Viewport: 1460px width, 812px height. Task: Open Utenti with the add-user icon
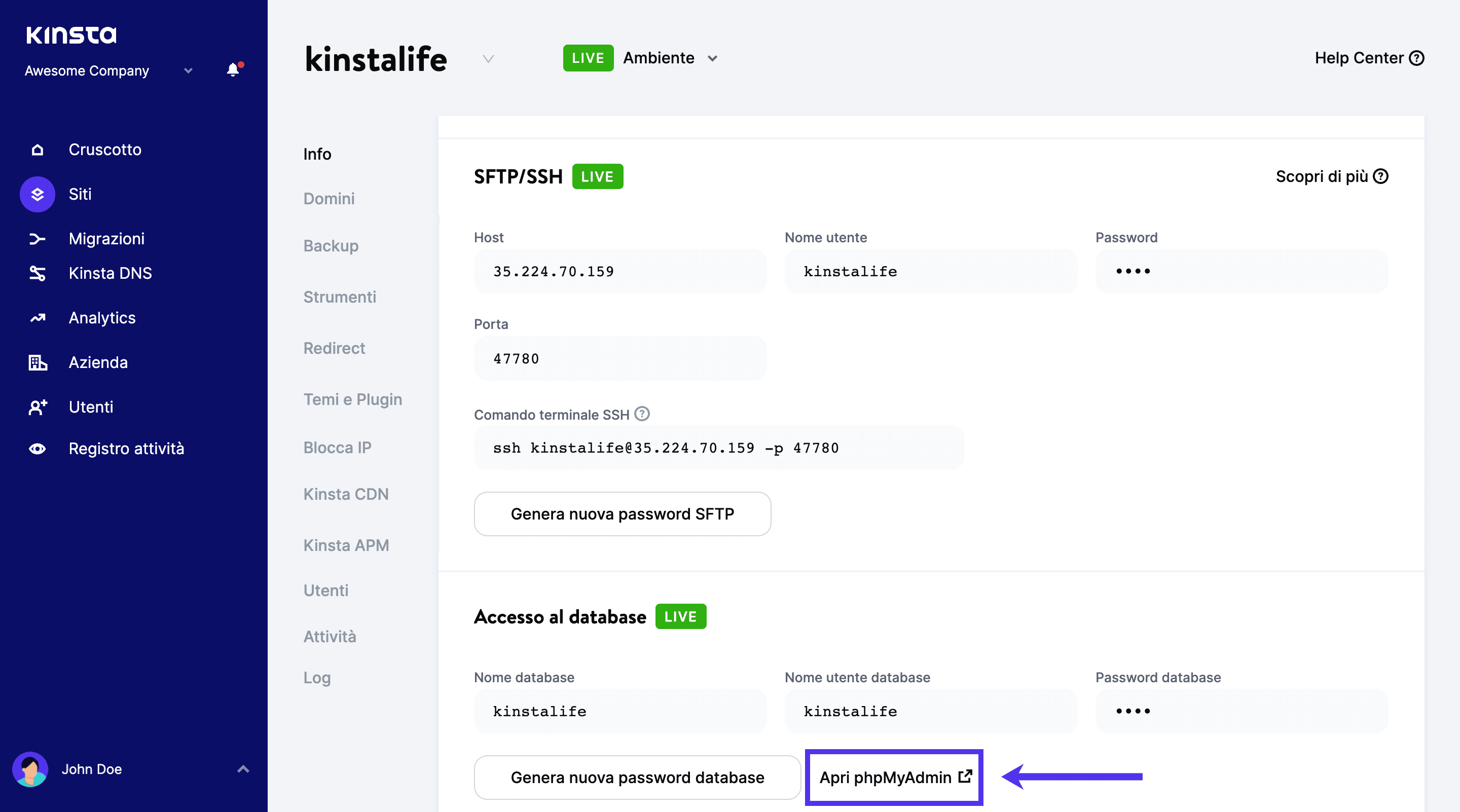click(x=38, y=407)
